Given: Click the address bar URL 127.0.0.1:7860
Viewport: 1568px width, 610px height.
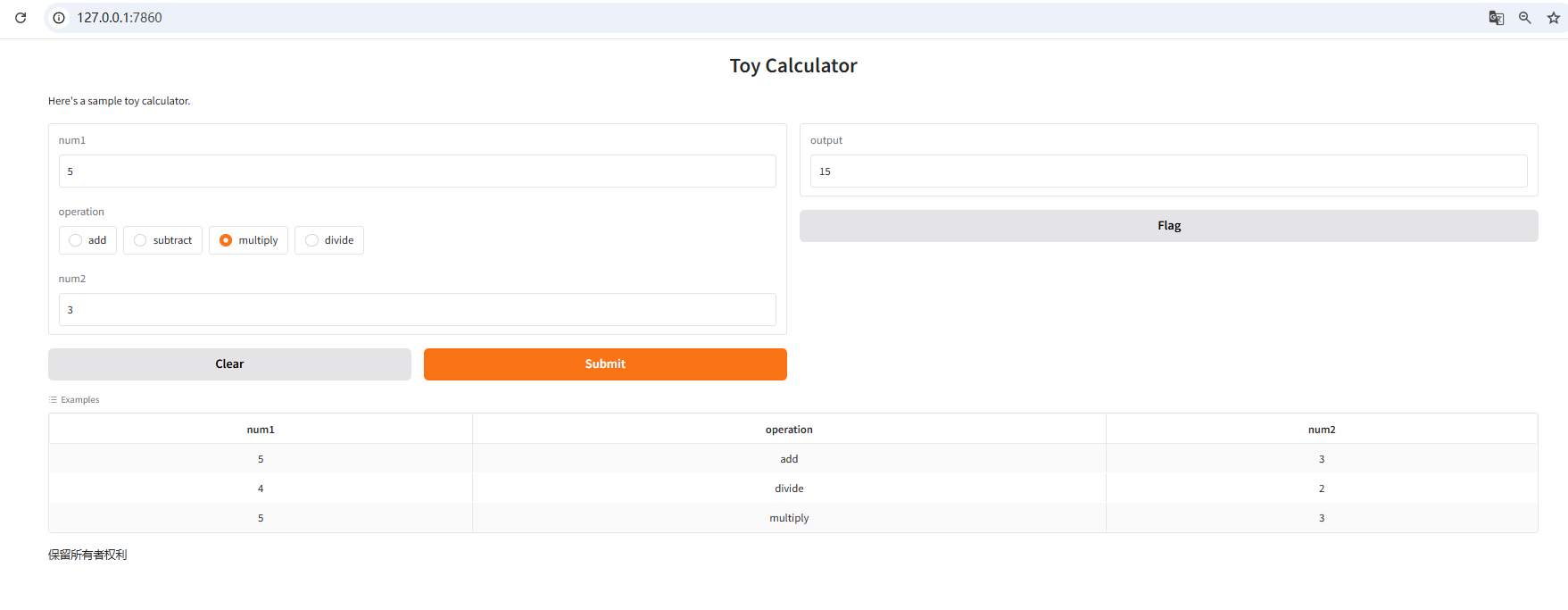Looking at the screenshot, I should (120, 18).
